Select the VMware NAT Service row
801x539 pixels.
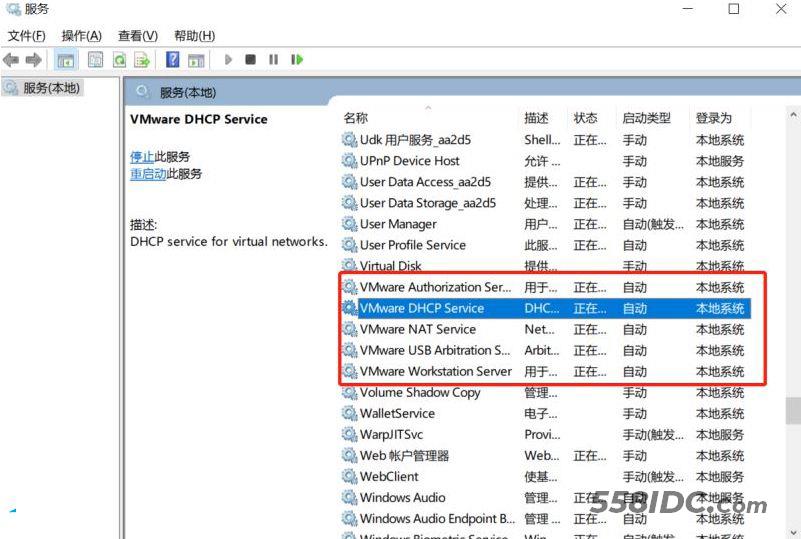tap(545, 330)
